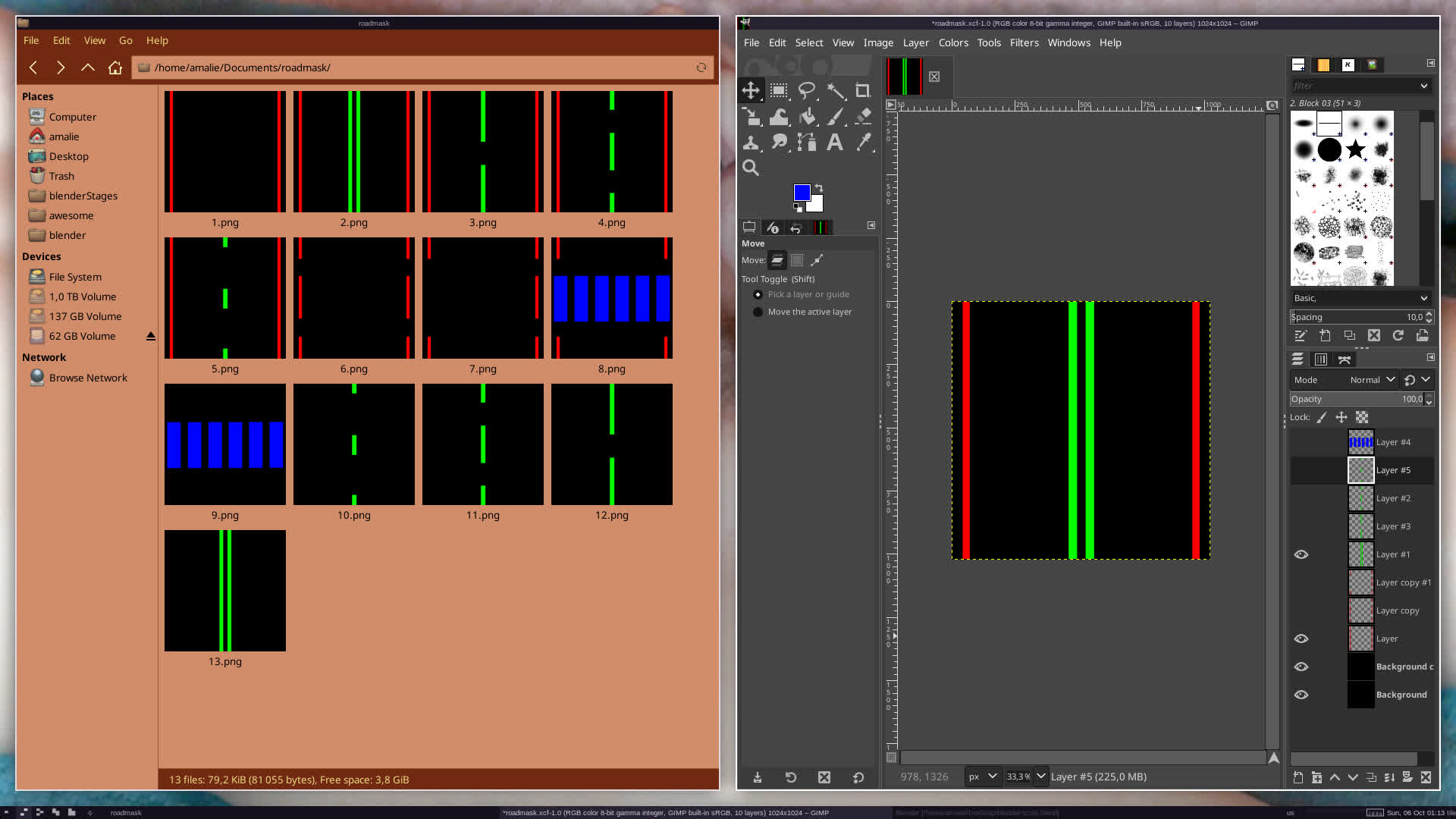The width and height of the screenshot is (1456, 819).
Task: Click Browse Network in sidebar
Action: click(87, 378)
